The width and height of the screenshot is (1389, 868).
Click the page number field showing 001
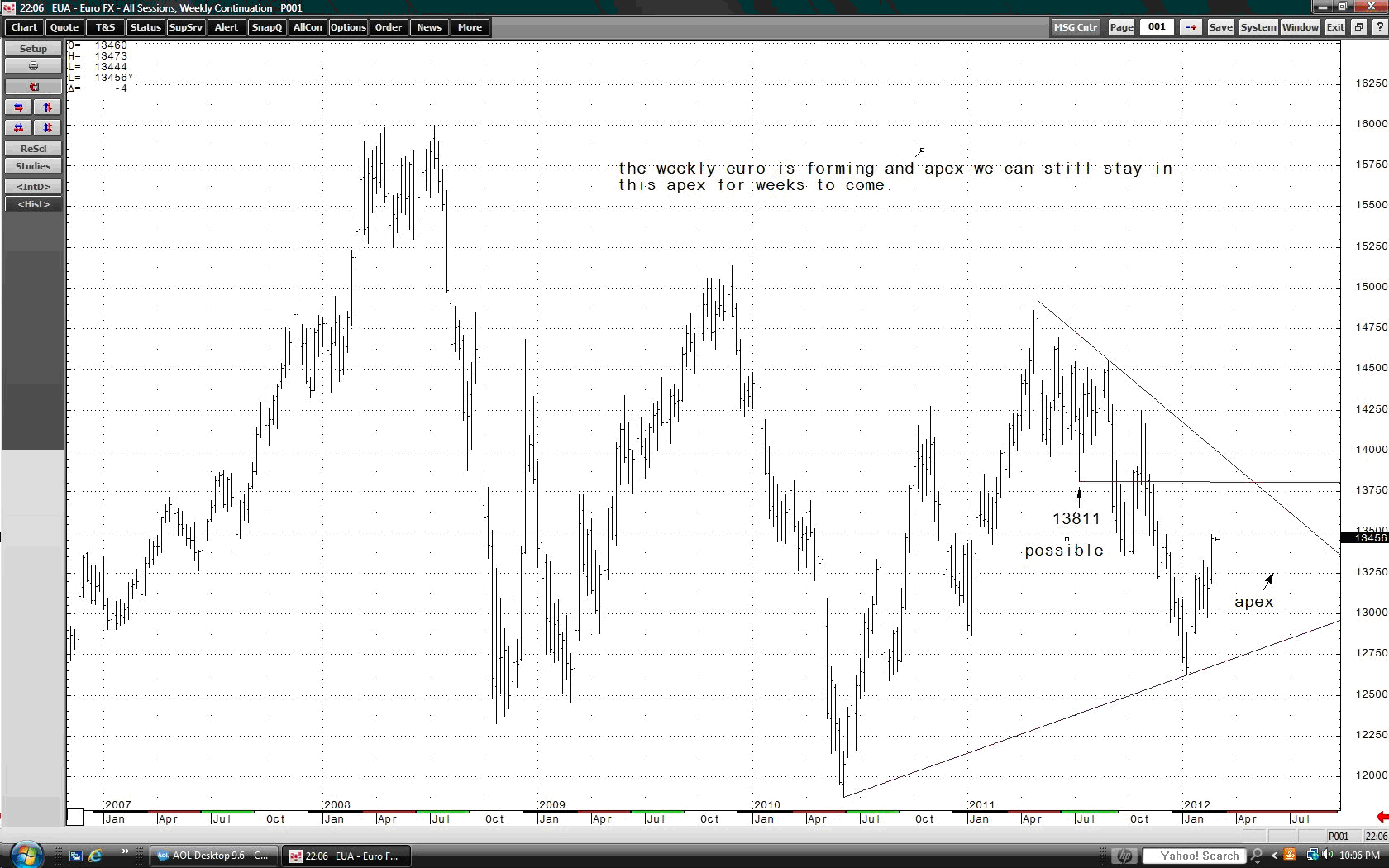pyautogui.click(x=1157, y=27)
